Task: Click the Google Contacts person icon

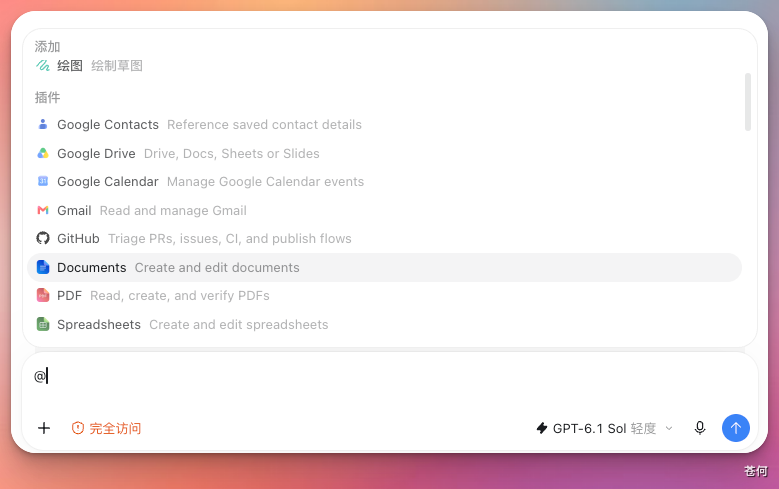Action: [43, 124]
